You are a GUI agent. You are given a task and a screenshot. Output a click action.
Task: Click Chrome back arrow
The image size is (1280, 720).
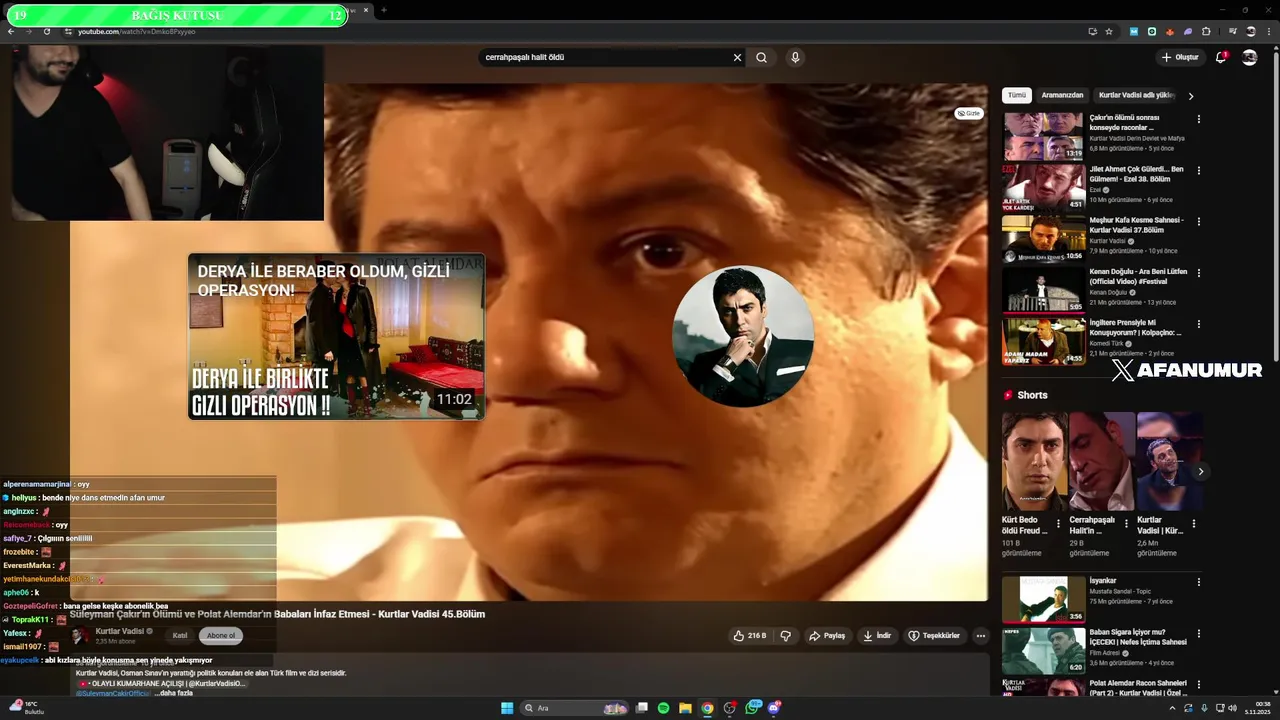click(x=11, y=31)
